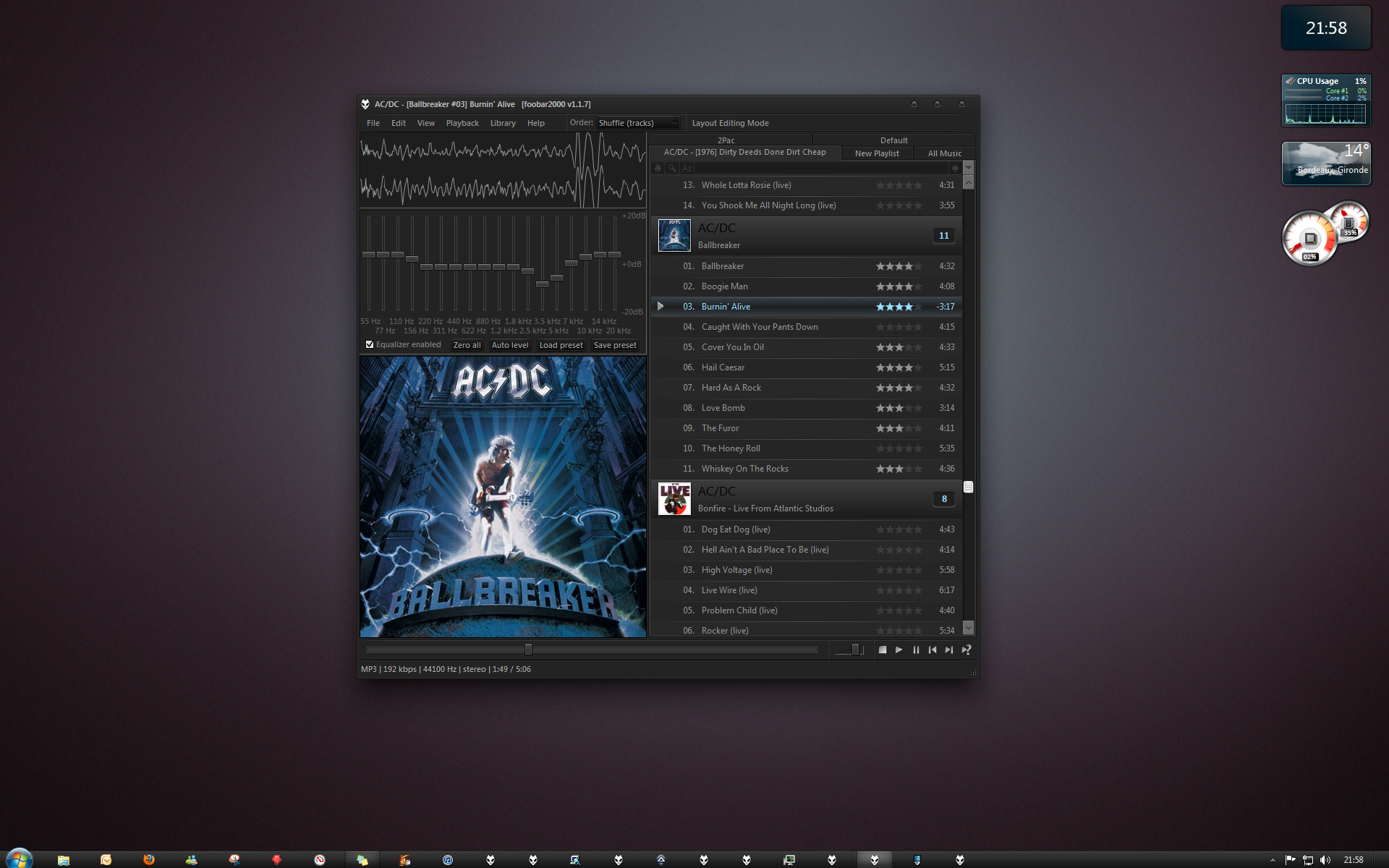Collapse the Bonfire Live From Atlantic Studios group
Image resolution: width=1389 pixels, height=868 pixels.
pos(807,499)
